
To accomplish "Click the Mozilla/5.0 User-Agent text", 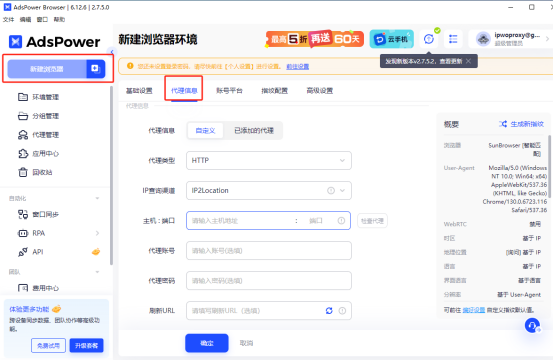I will coord(515,189).
